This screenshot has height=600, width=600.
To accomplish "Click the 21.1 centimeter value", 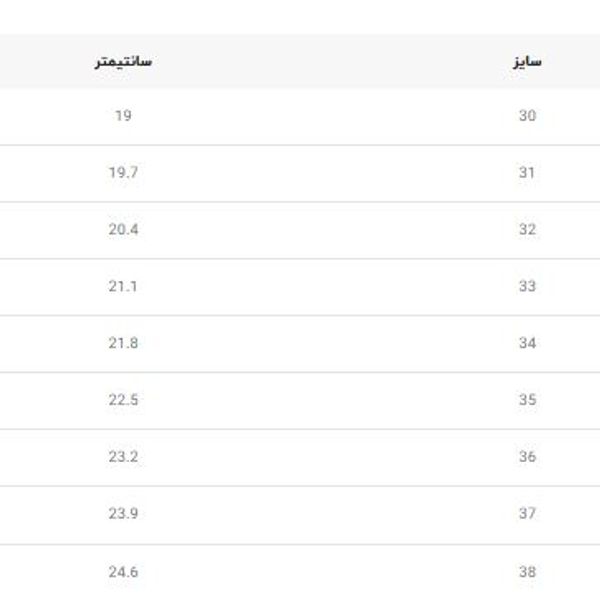I will pos(123,287).
